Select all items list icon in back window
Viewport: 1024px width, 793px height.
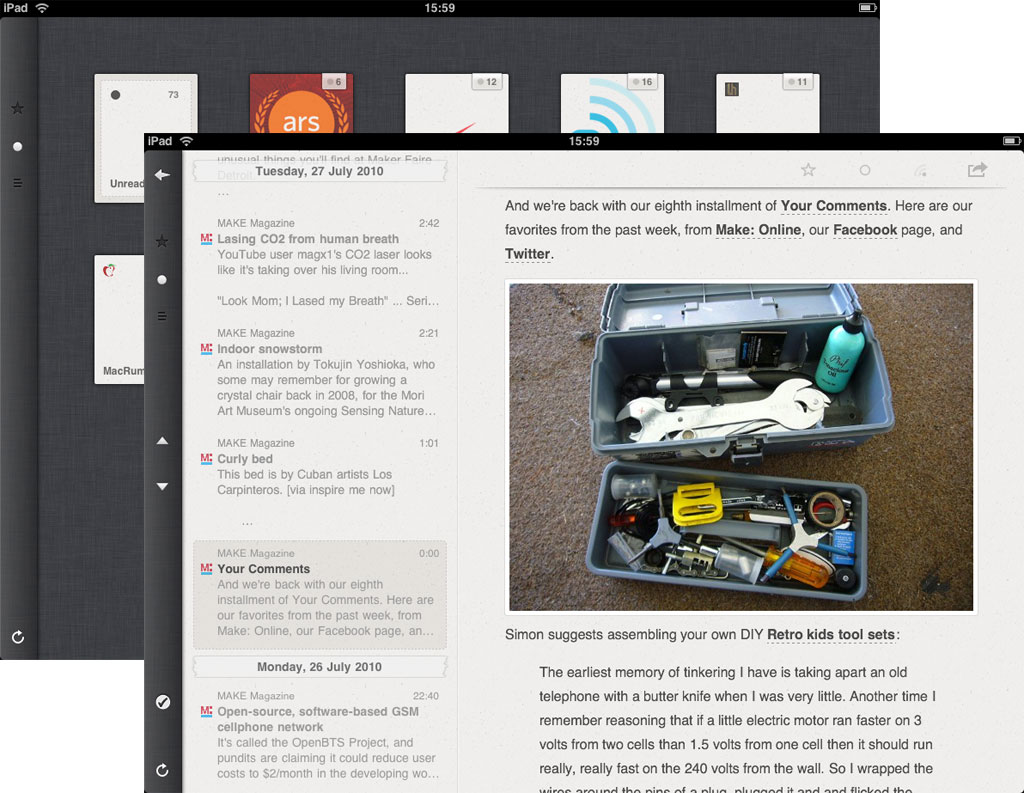point(18,183)
